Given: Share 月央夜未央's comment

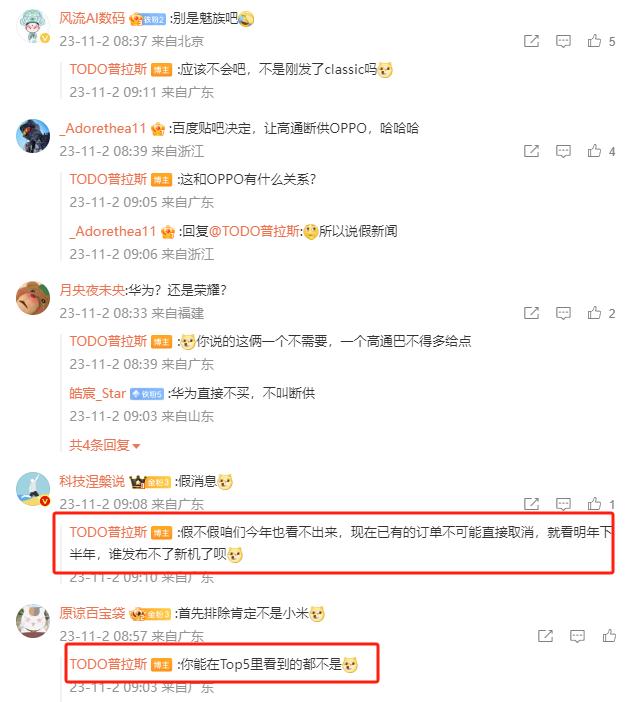Looking at the screenshot, I should tap(531, 313).
